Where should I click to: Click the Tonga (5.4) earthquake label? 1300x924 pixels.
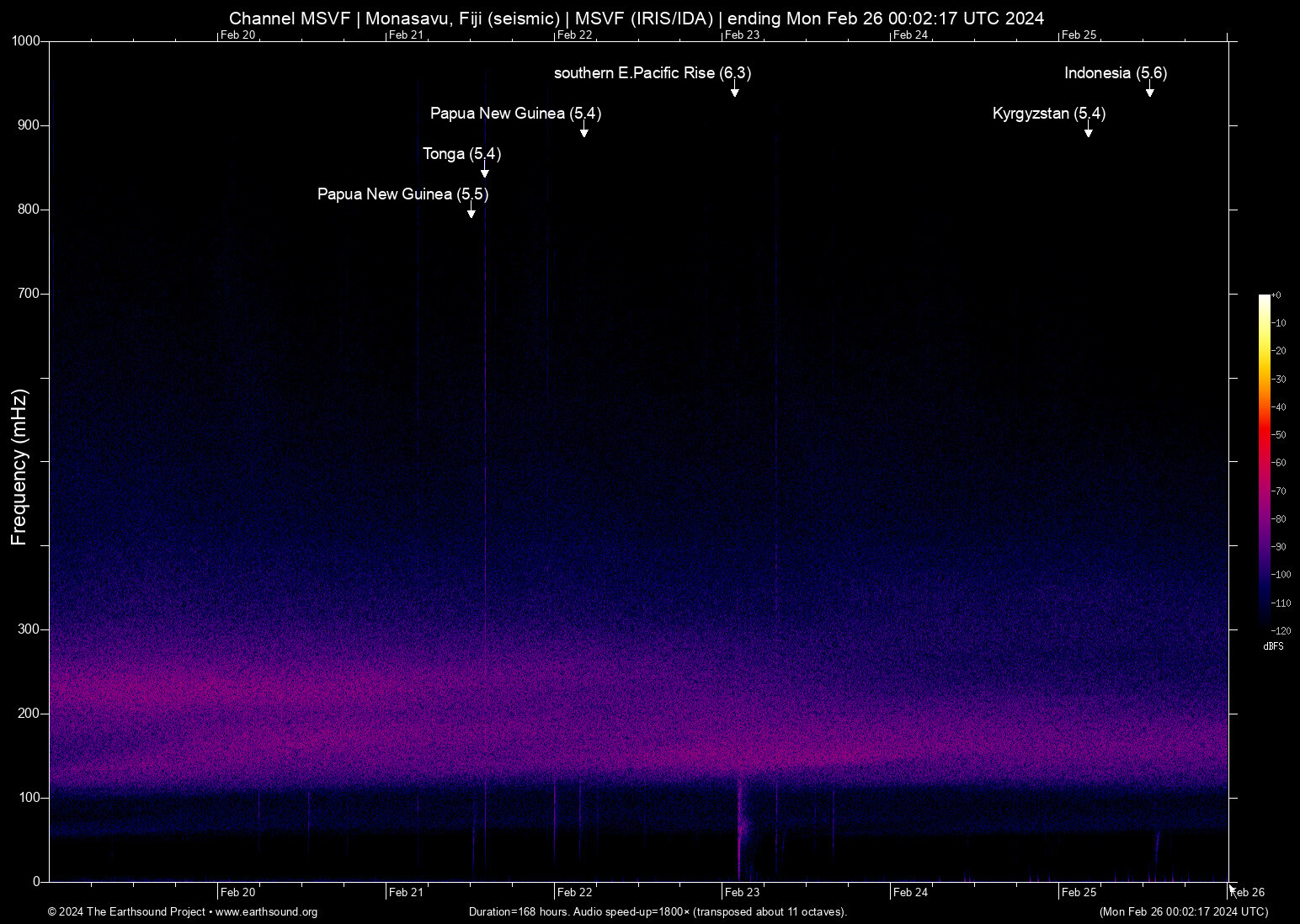point(461,154)
